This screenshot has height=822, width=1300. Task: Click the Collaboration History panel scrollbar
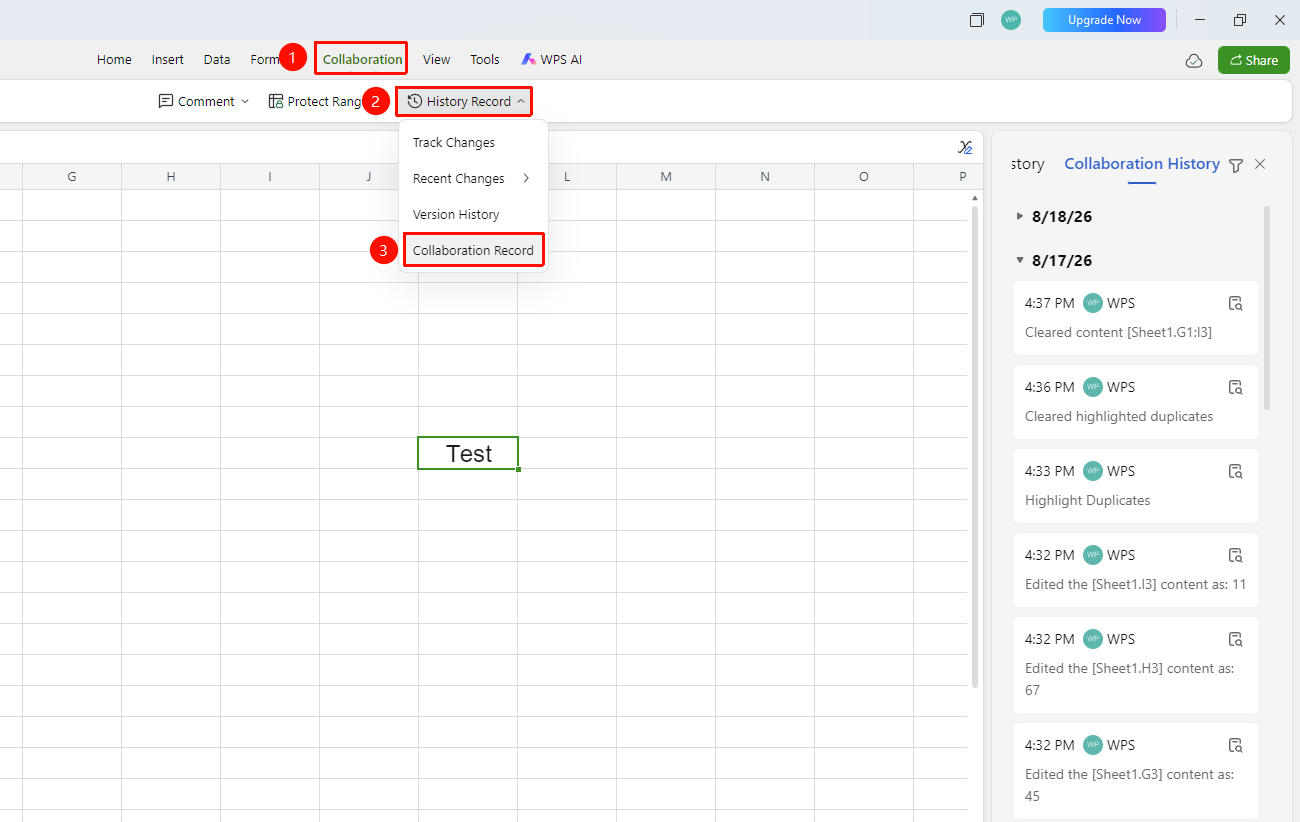click(1267, 308)
